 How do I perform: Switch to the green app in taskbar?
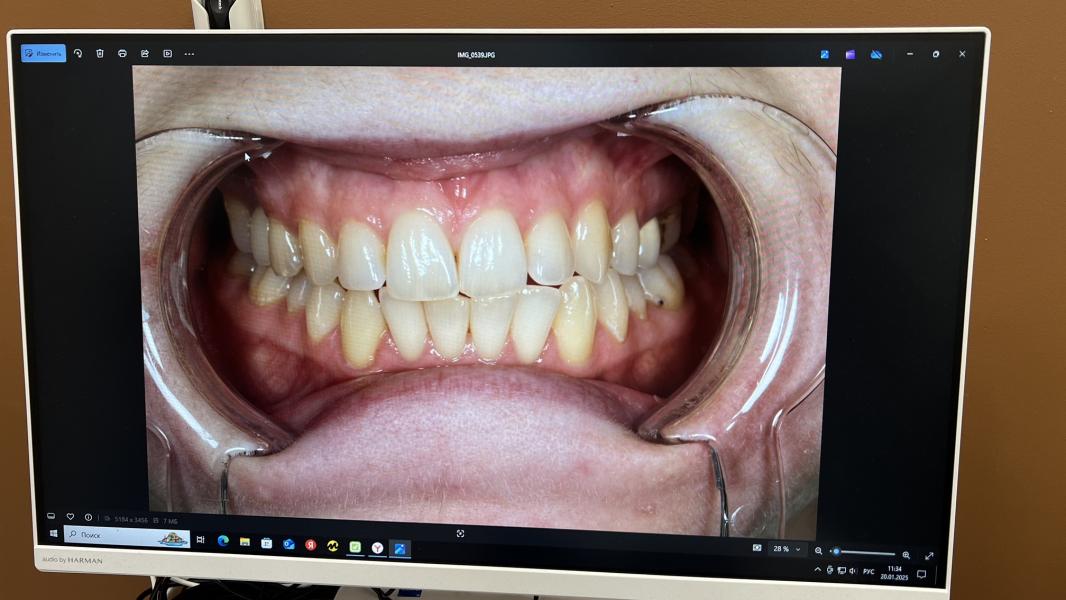(x=355, y=546)
